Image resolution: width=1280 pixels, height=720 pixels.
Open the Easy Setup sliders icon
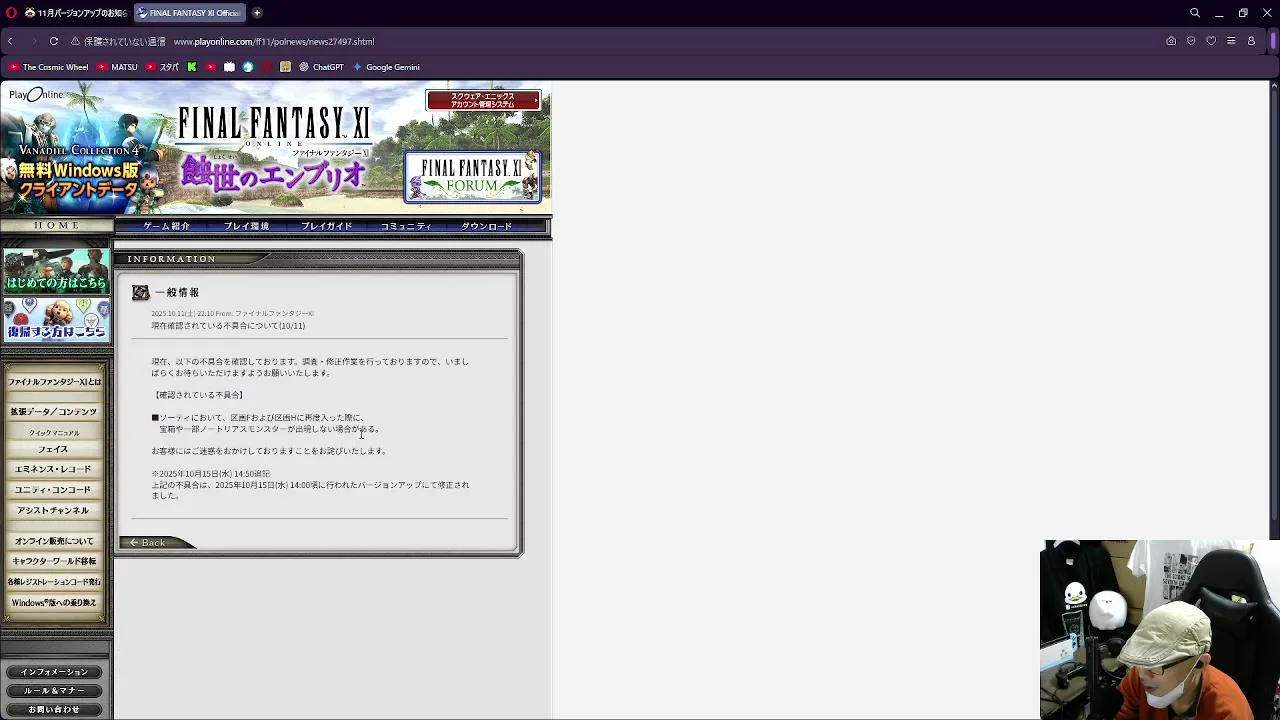(x=1231, y=41)
